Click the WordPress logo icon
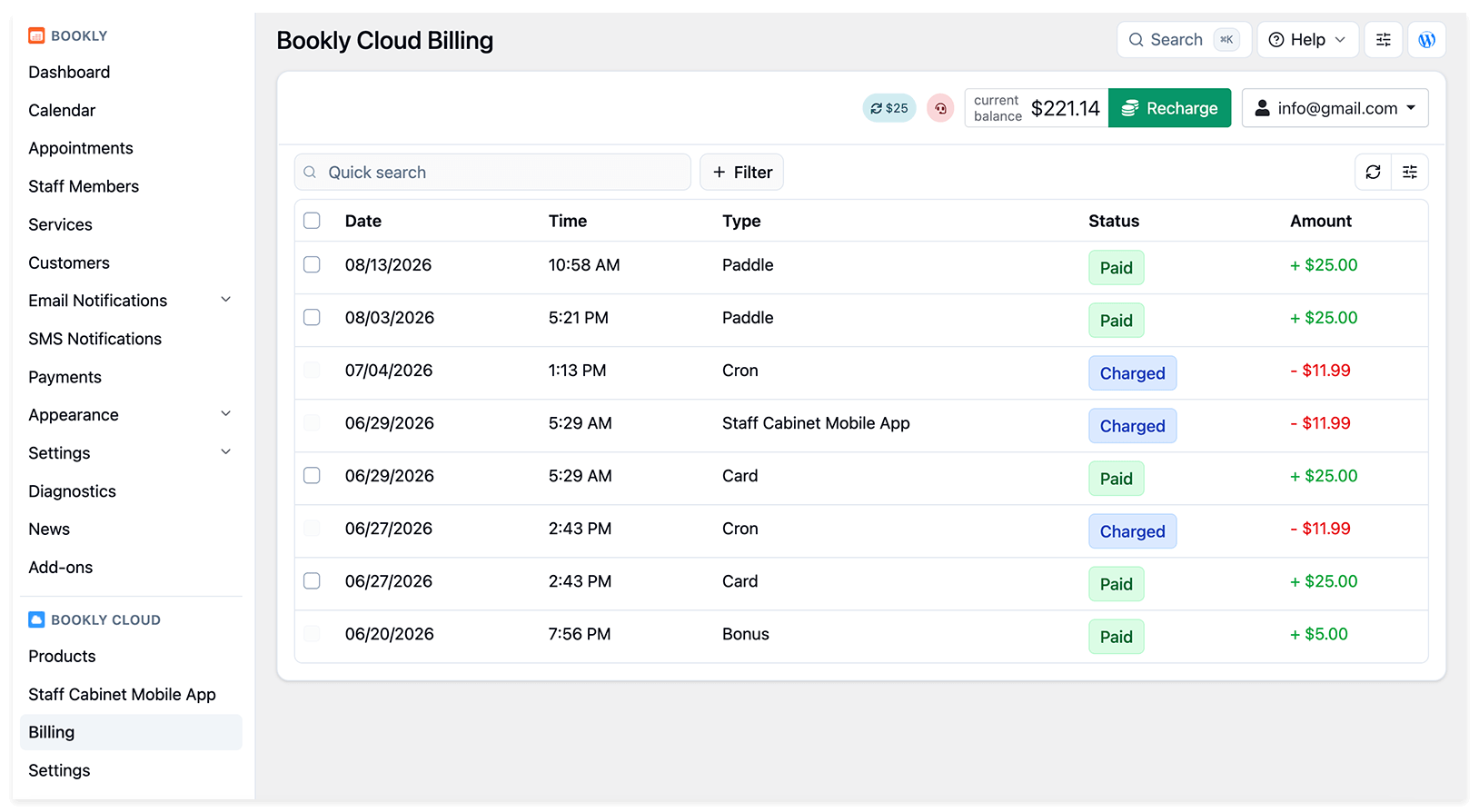The width and height of the screenshot is (1479, 812). (x=1427, y=40)
